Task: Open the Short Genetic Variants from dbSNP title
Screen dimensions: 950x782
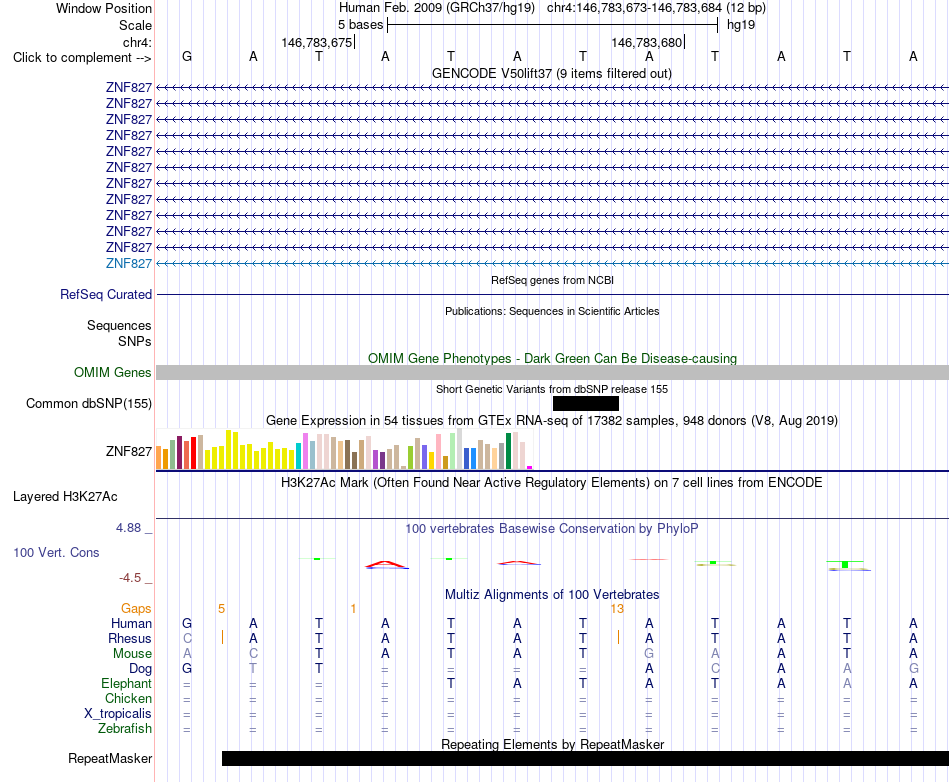Action: (551, 389)
